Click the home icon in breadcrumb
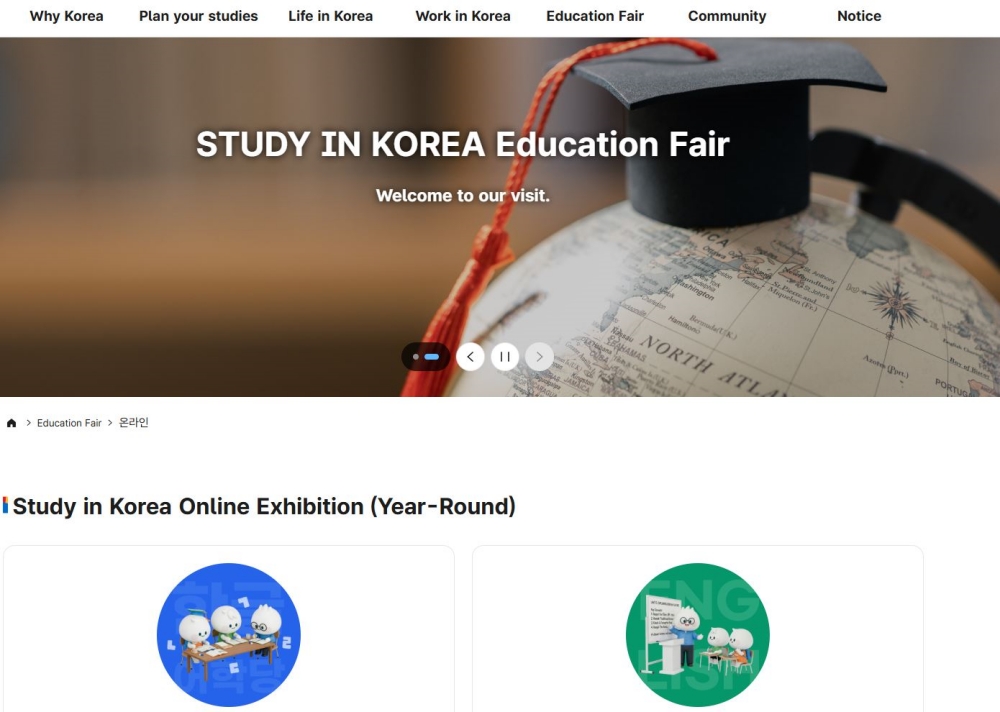This screenshot has width=1000, height=712. (x=11, y=423)
